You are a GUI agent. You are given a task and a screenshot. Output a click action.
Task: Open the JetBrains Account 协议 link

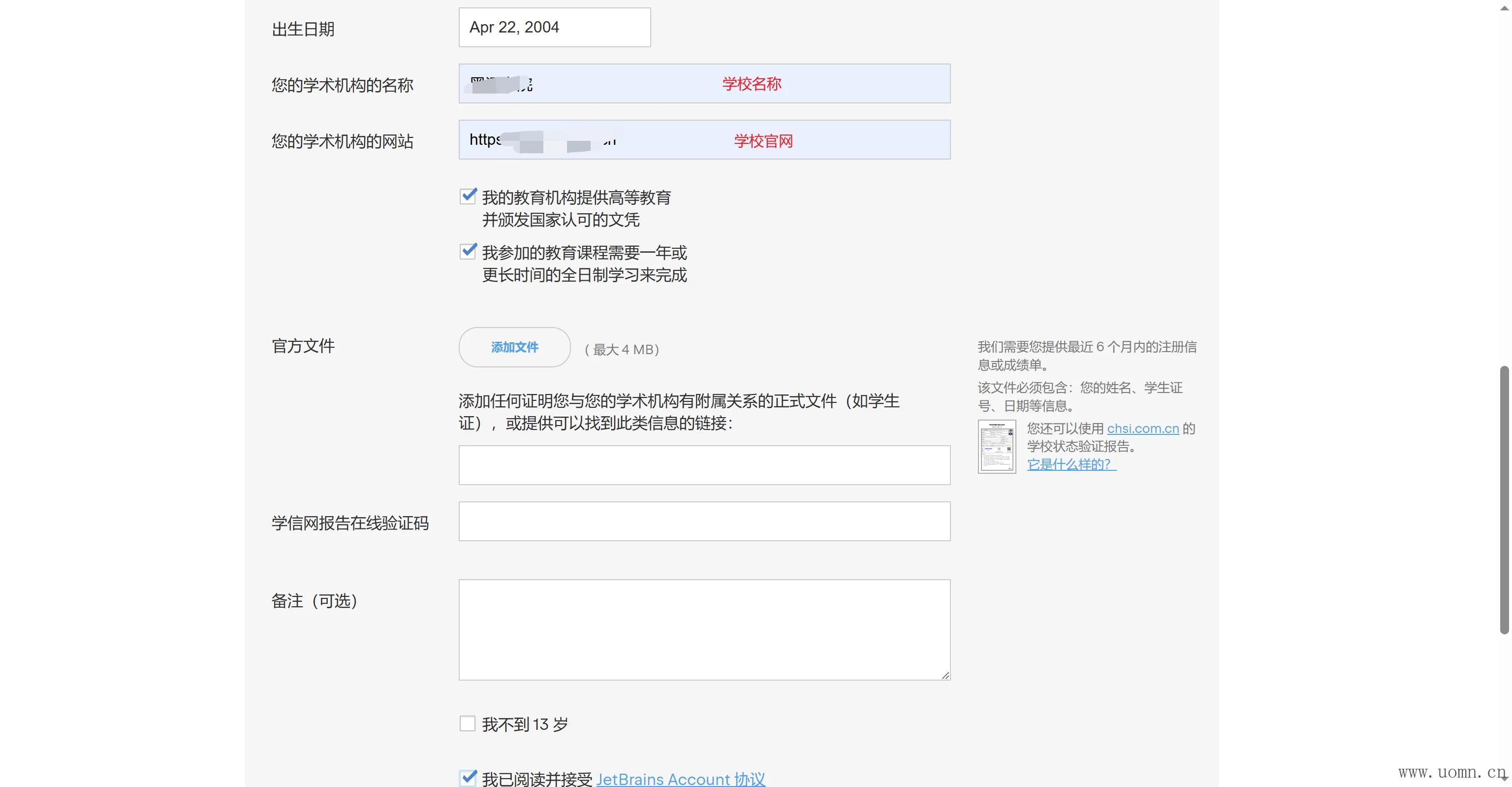point(680,779)
